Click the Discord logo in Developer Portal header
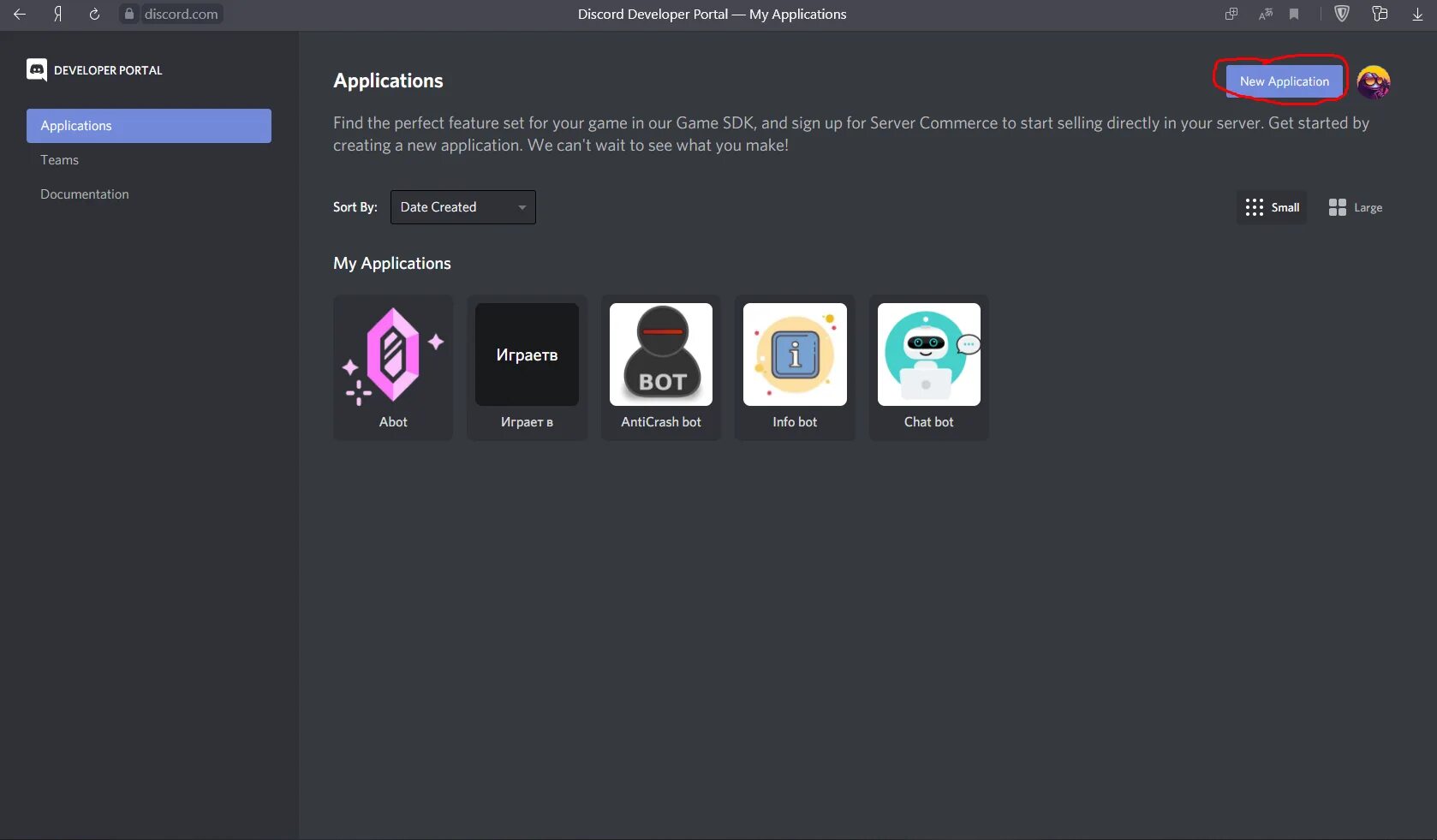Viewport: 1437px width, 840px height. 37,69
